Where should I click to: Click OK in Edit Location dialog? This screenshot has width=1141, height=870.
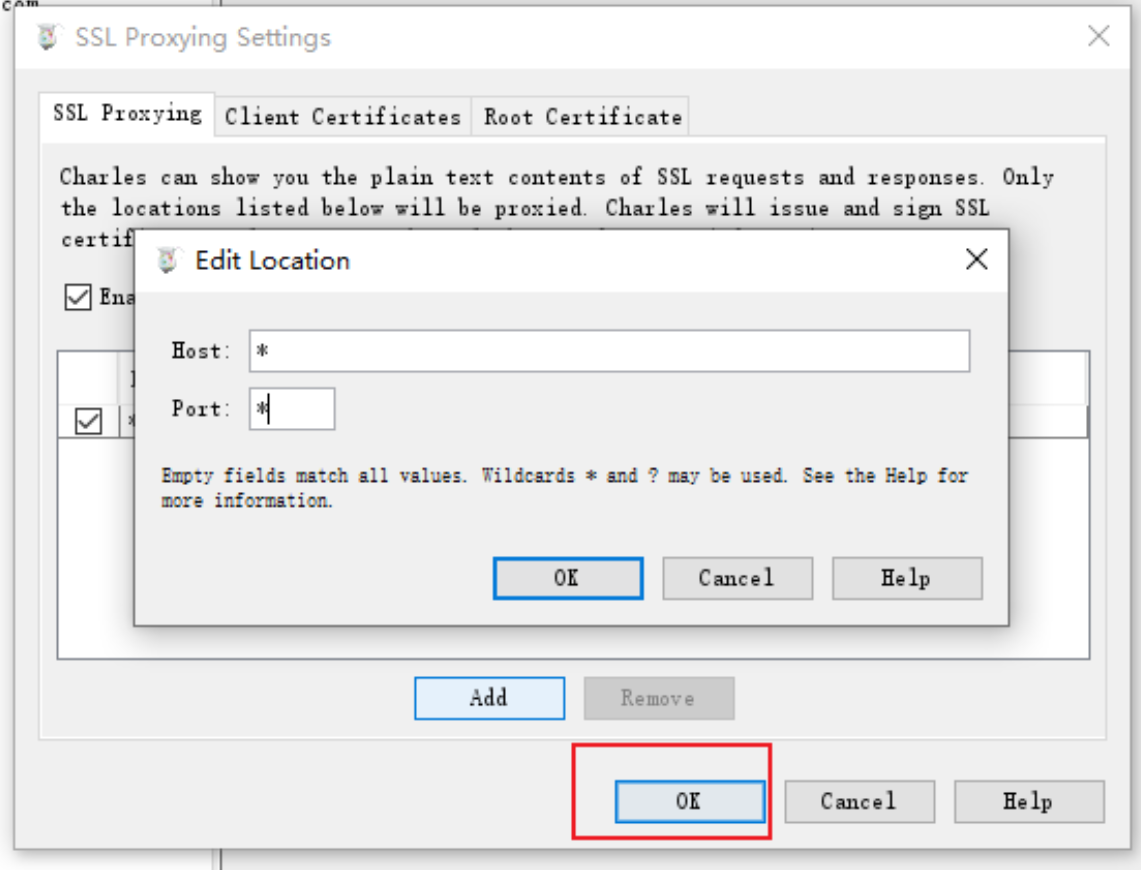click(568, 578)
